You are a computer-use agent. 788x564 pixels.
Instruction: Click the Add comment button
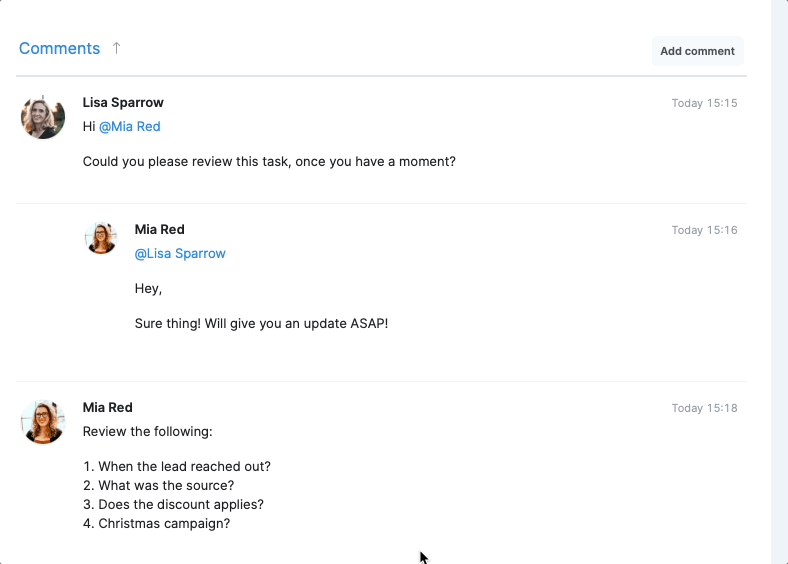(x=697, y=51)
